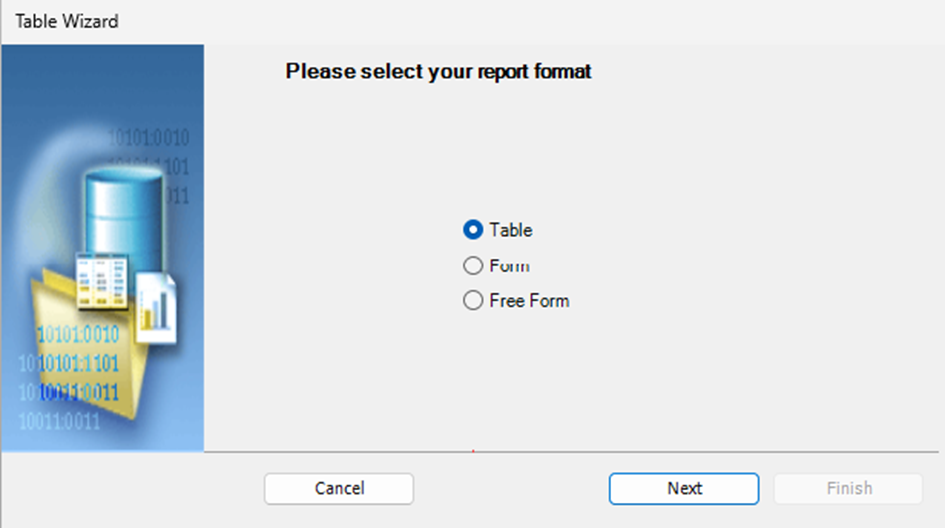The image size is (945, 528).
Task: Click the horizontal separator above the buttons
Action: pyautogui.click(x=571, y=451)
